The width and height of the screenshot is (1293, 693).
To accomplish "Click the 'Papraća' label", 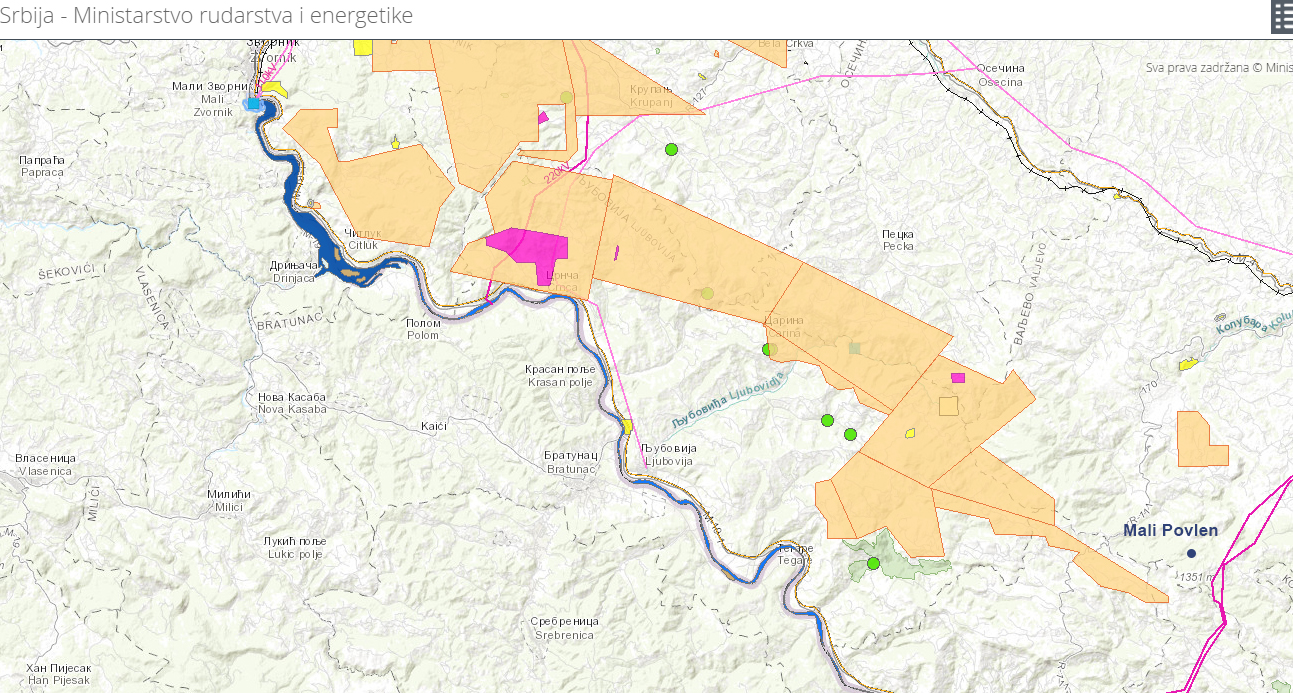I will click(x=42, y=166).
